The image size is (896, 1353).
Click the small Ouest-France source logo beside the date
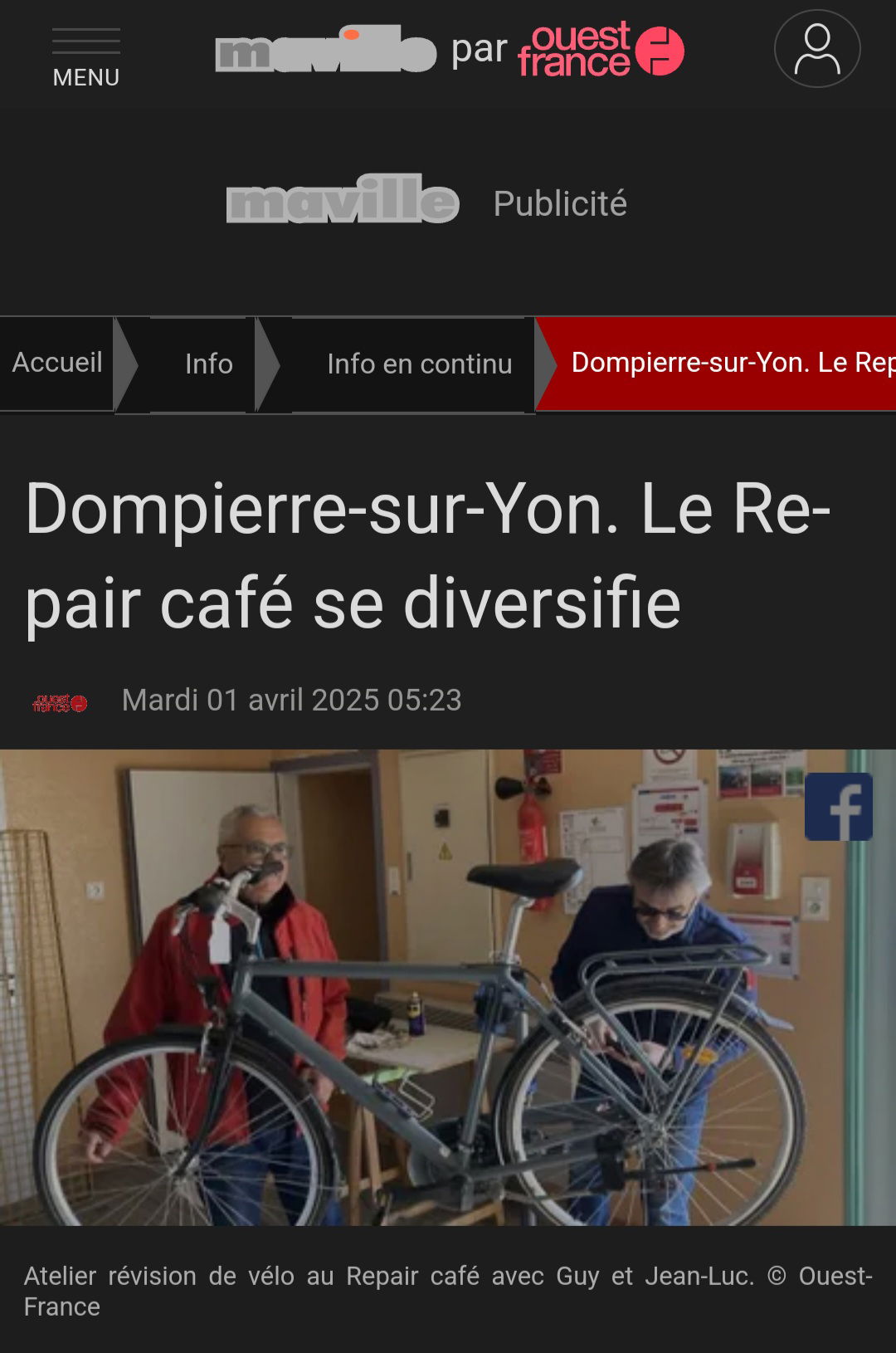pos(60,702)
